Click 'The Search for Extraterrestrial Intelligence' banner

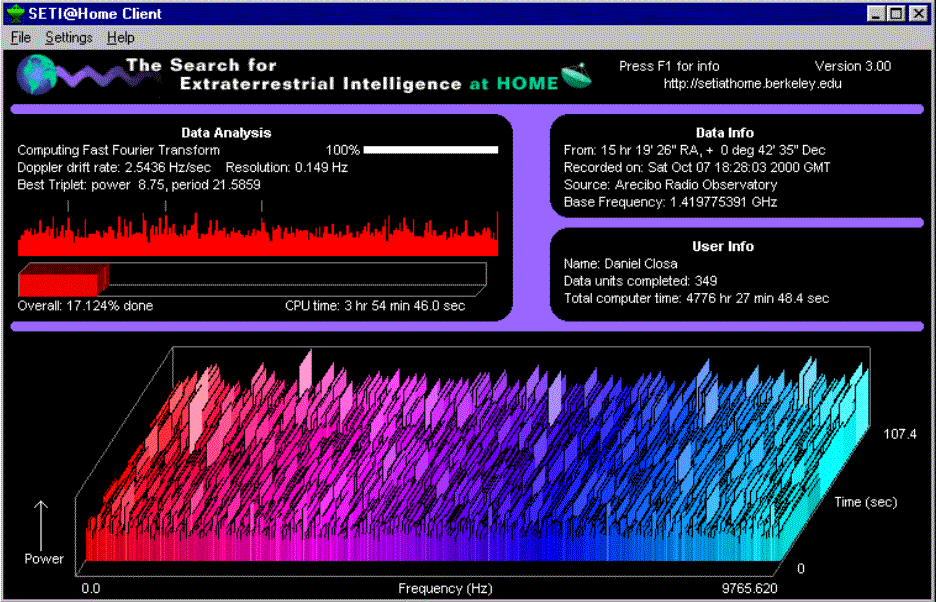pos(343,74)
